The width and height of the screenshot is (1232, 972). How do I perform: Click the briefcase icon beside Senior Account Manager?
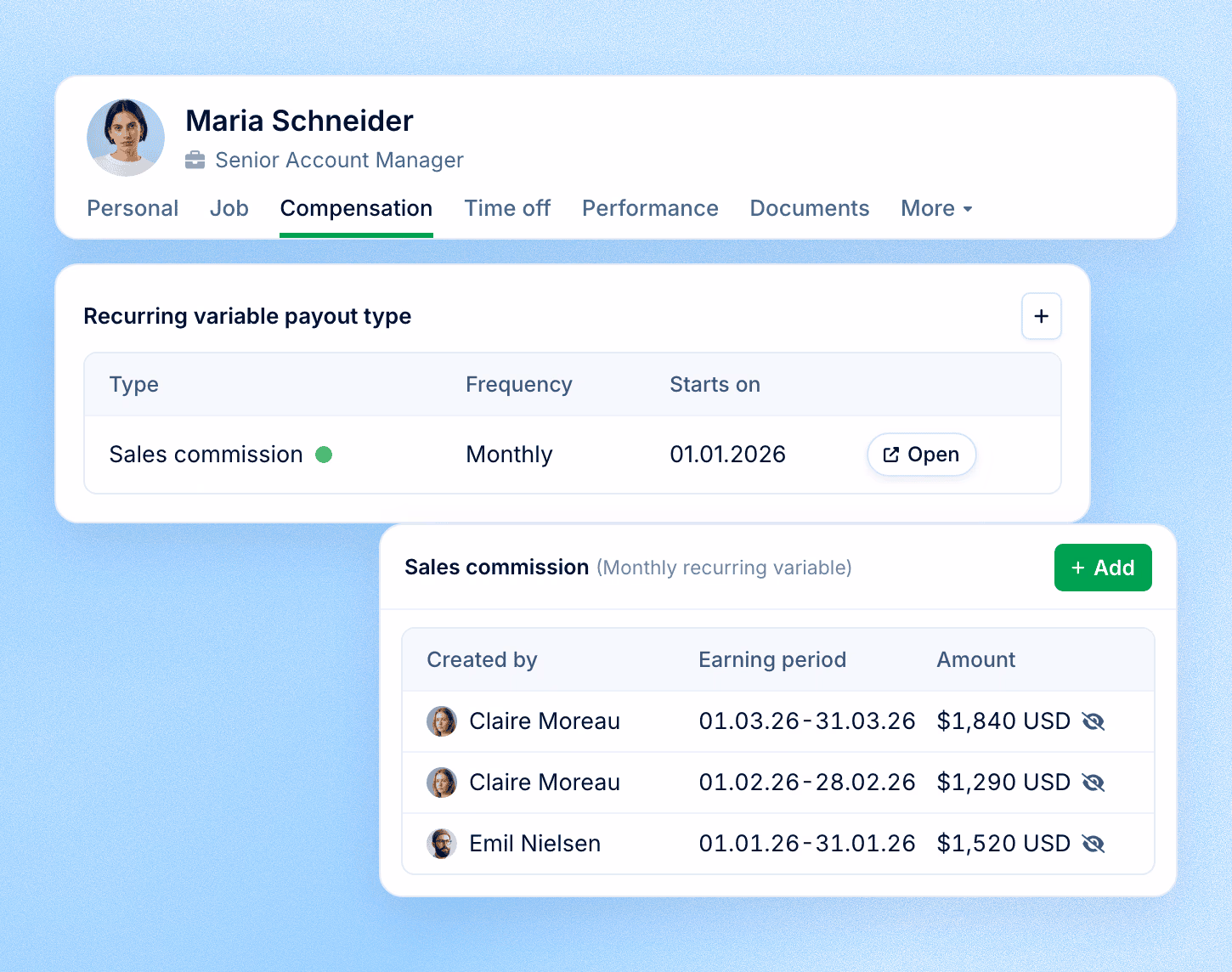click(x=195, y=160)
